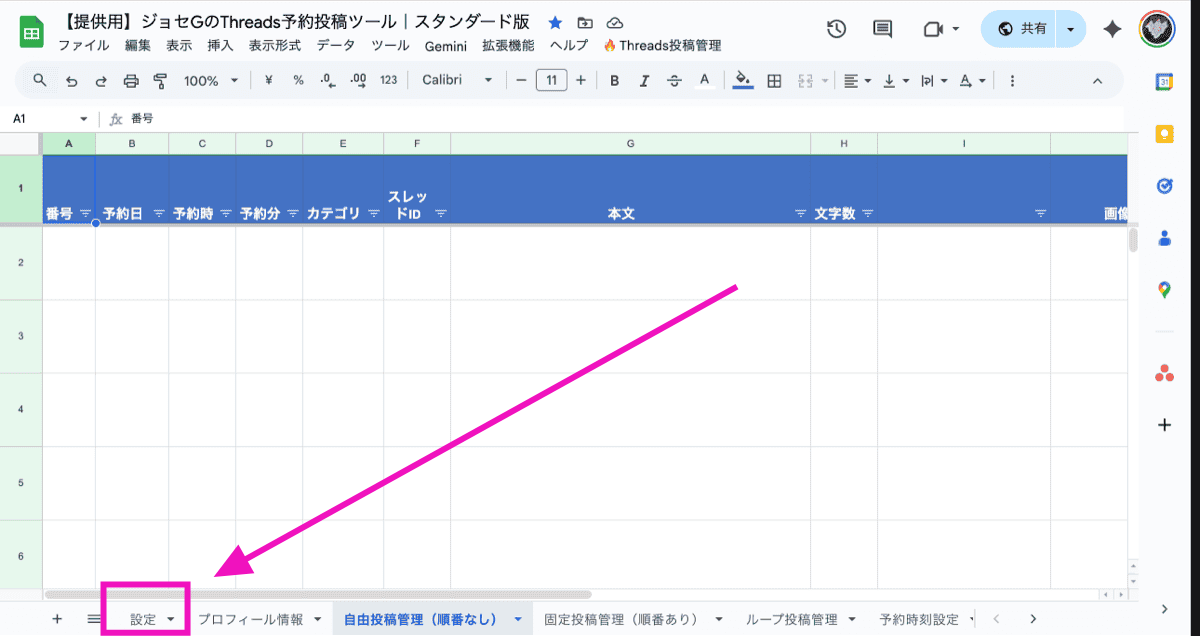Screen dimensions: 1200x636
Task: Open the 123 number format menu
Action: (x=389, y=80)
